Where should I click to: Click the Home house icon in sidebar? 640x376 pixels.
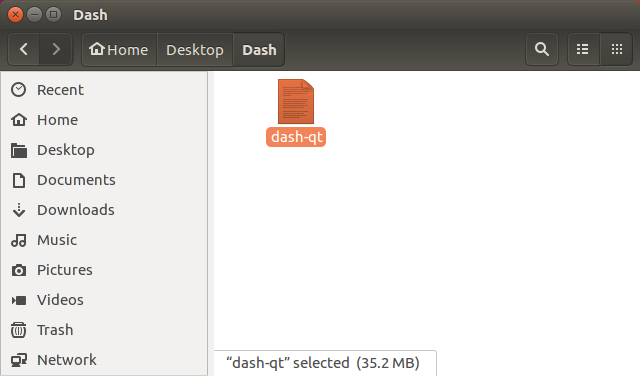coord(18,120)
